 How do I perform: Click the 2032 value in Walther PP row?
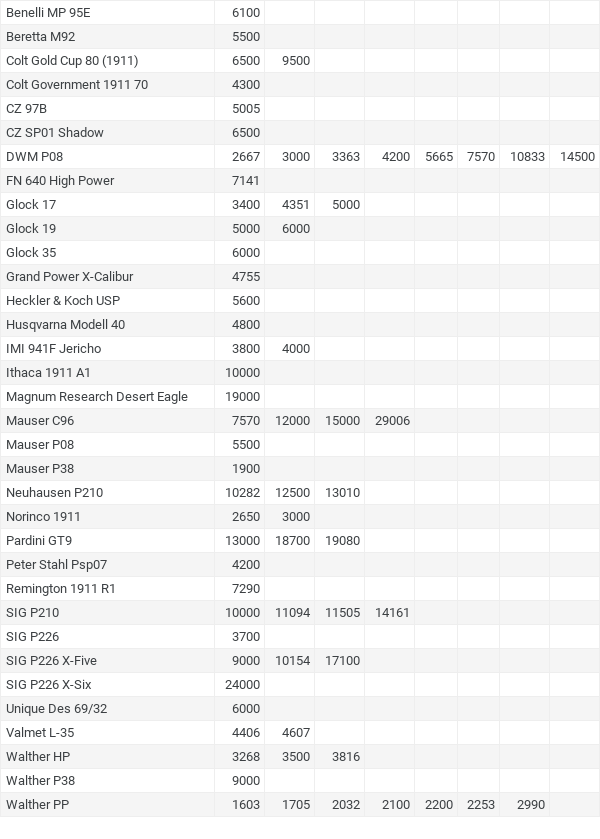tap(346, 805)
